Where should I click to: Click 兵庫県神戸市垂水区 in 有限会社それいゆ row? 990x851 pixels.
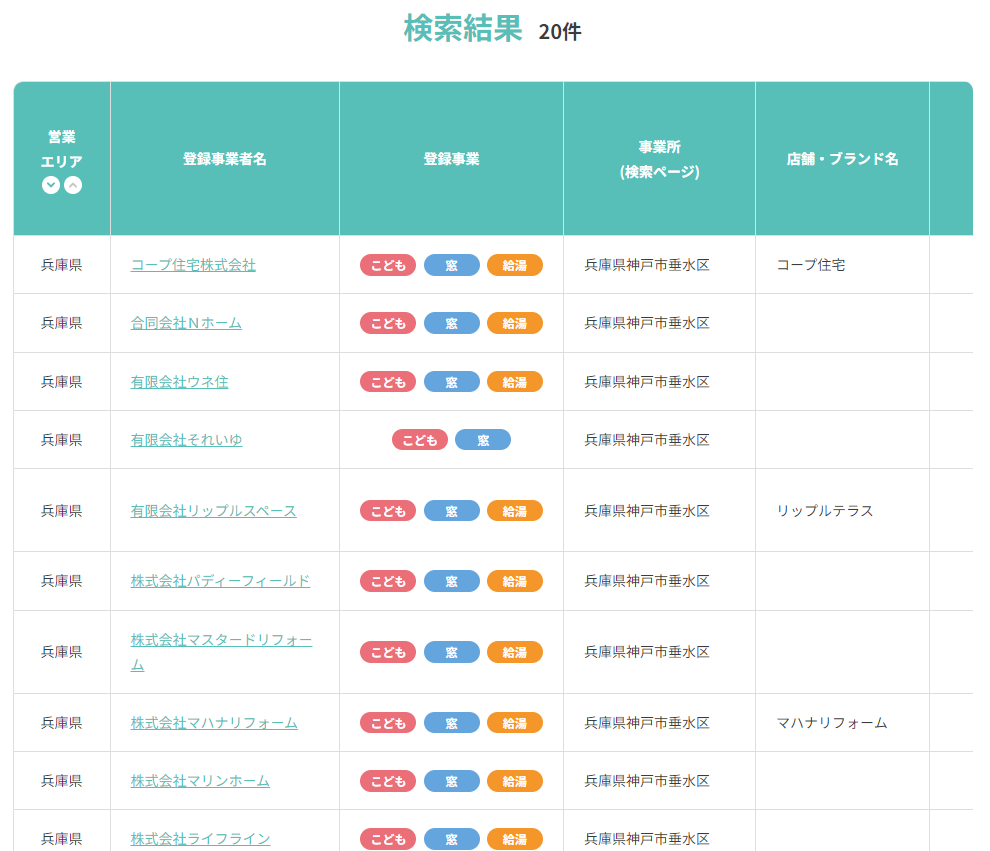click(x=647, y=440)
